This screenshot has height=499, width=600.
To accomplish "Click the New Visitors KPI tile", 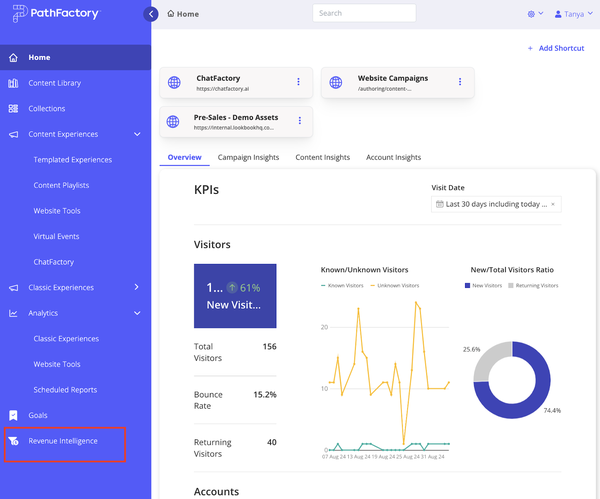I will click(x=235, y=296).
